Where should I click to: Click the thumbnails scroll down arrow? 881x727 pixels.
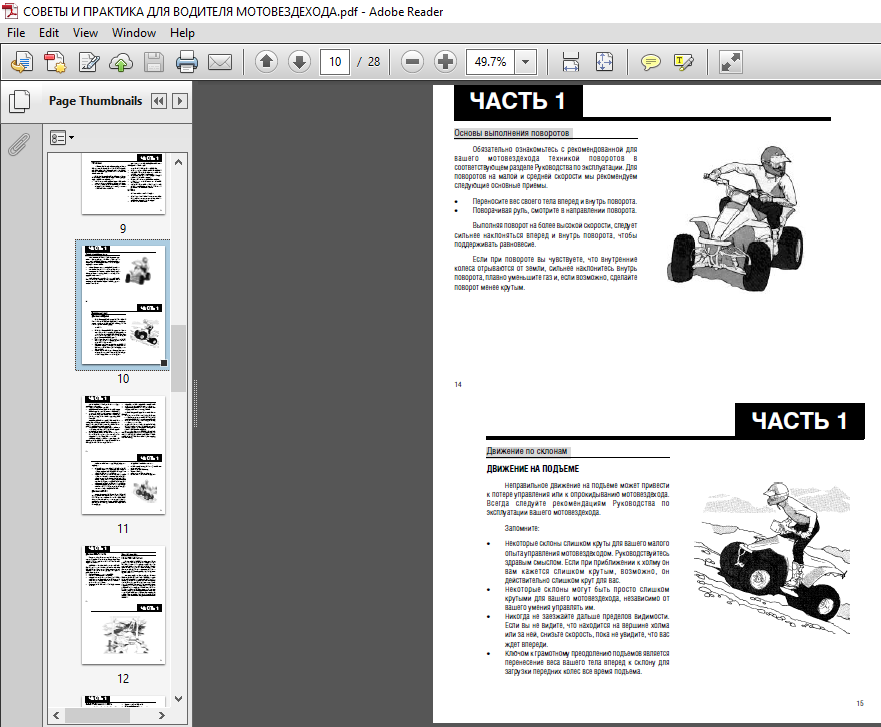(179, 699)
